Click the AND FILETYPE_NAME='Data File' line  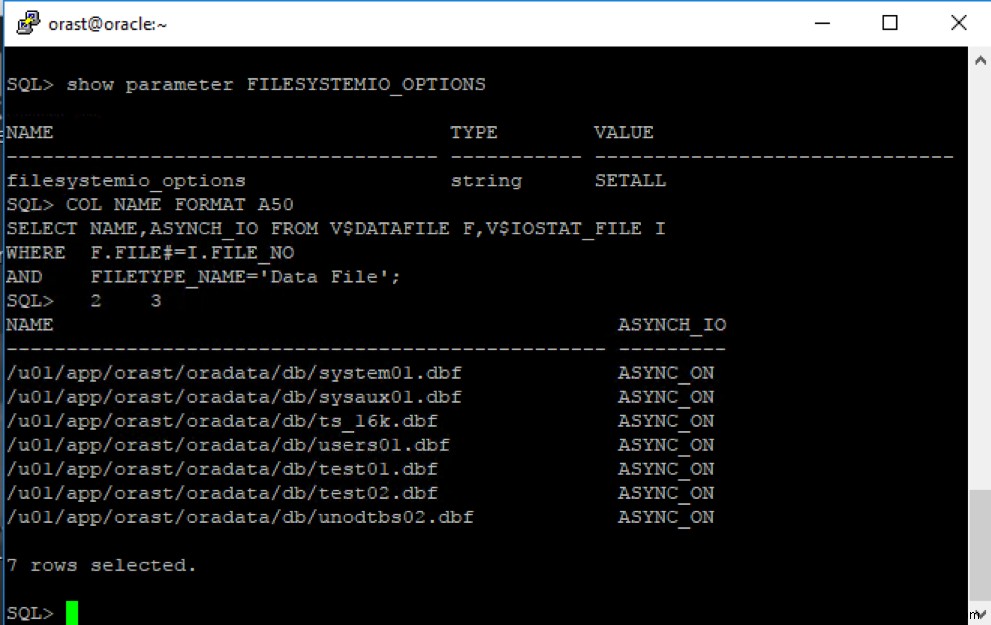(x=203, y=277)
